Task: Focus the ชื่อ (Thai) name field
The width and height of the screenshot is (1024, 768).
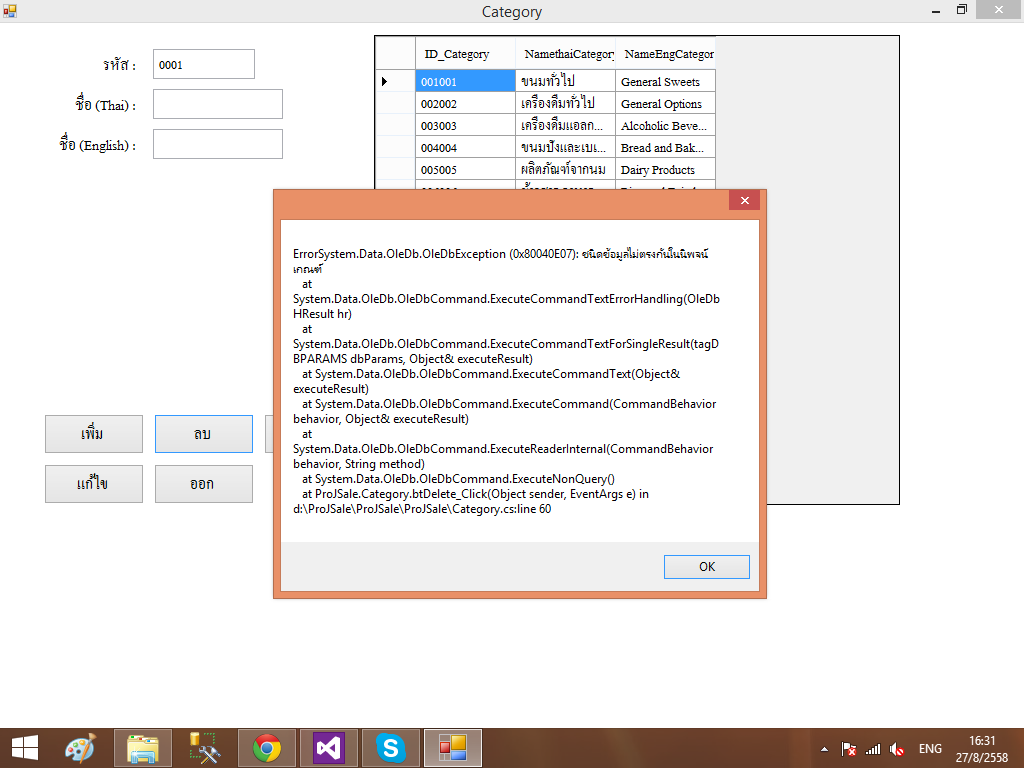Action: [x=217, y=104]
